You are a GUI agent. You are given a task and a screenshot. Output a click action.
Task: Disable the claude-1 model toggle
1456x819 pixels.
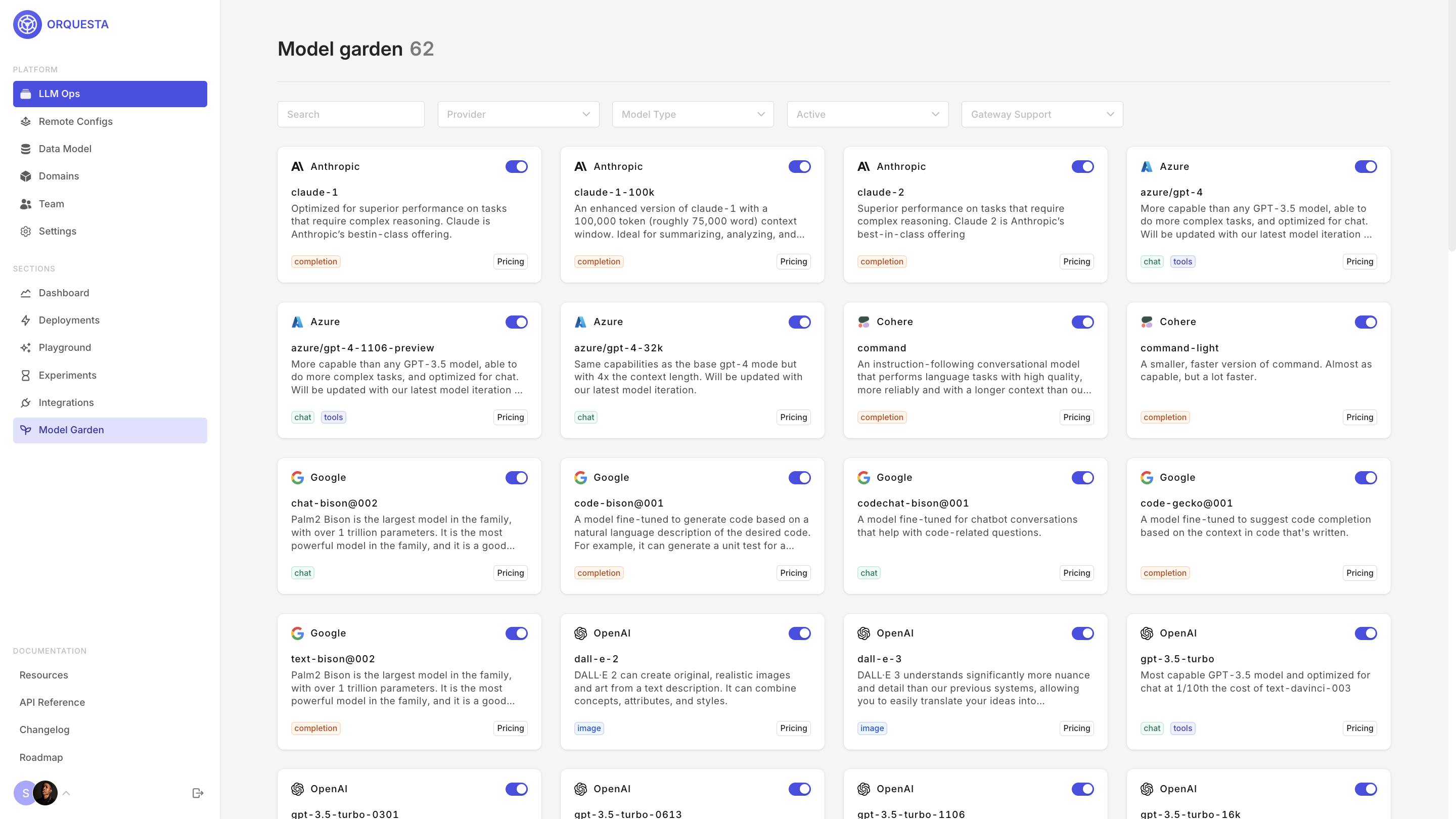[x=516, y=167]
